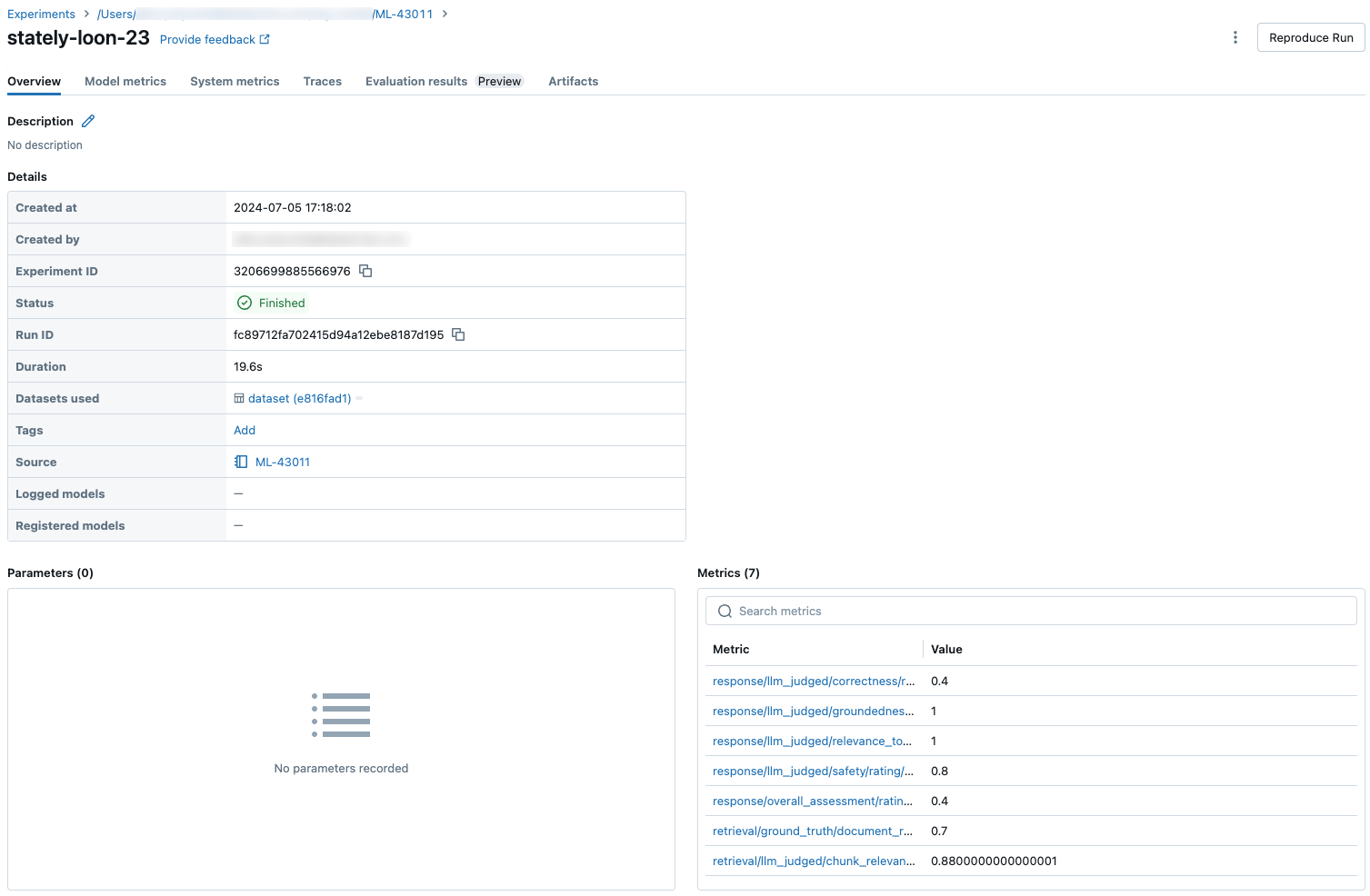Click Add to create a tag
The width and height of the screenshot is (1370, 896).
[245, 430]
